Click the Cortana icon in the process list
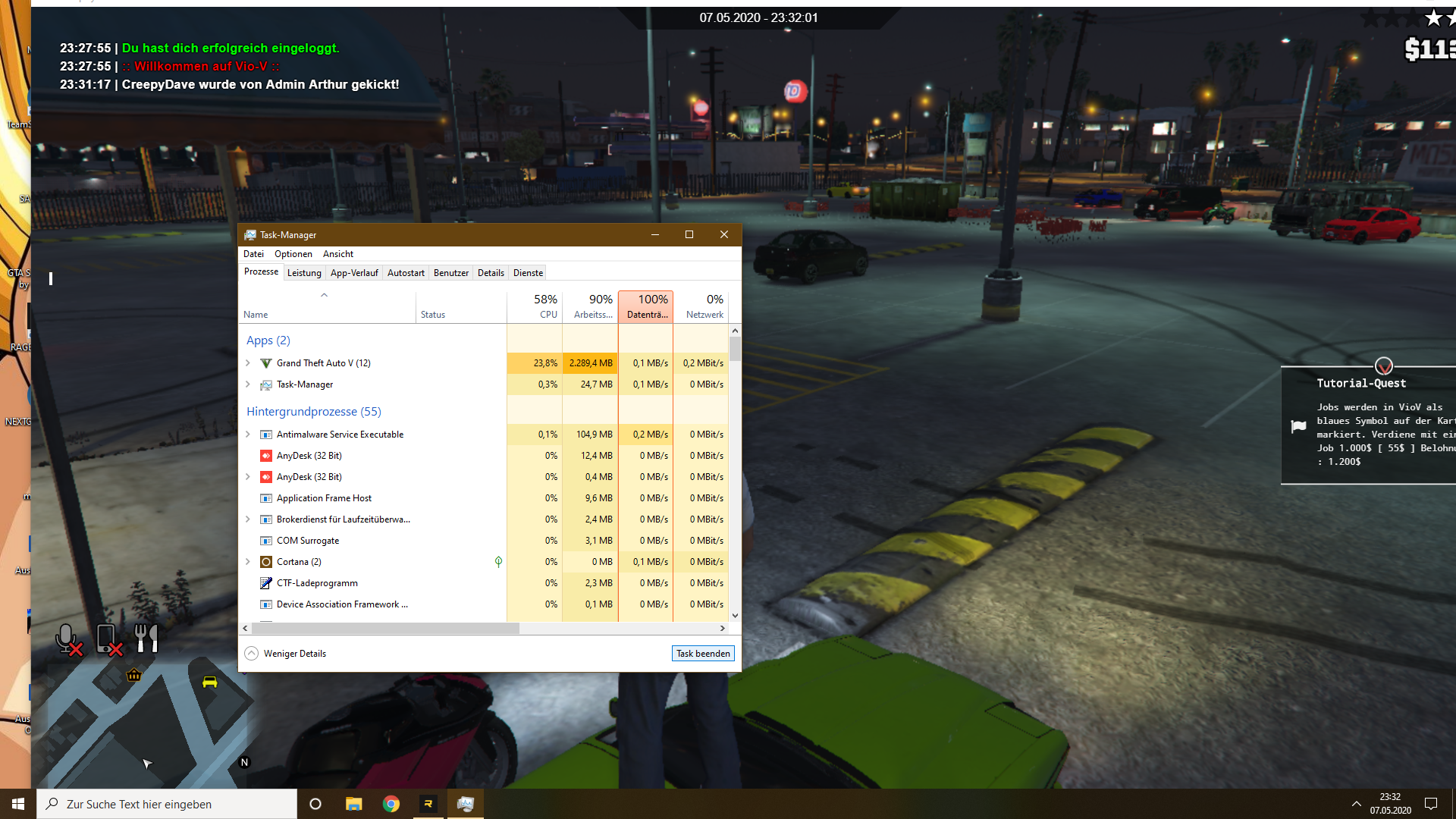 (266, 562)
